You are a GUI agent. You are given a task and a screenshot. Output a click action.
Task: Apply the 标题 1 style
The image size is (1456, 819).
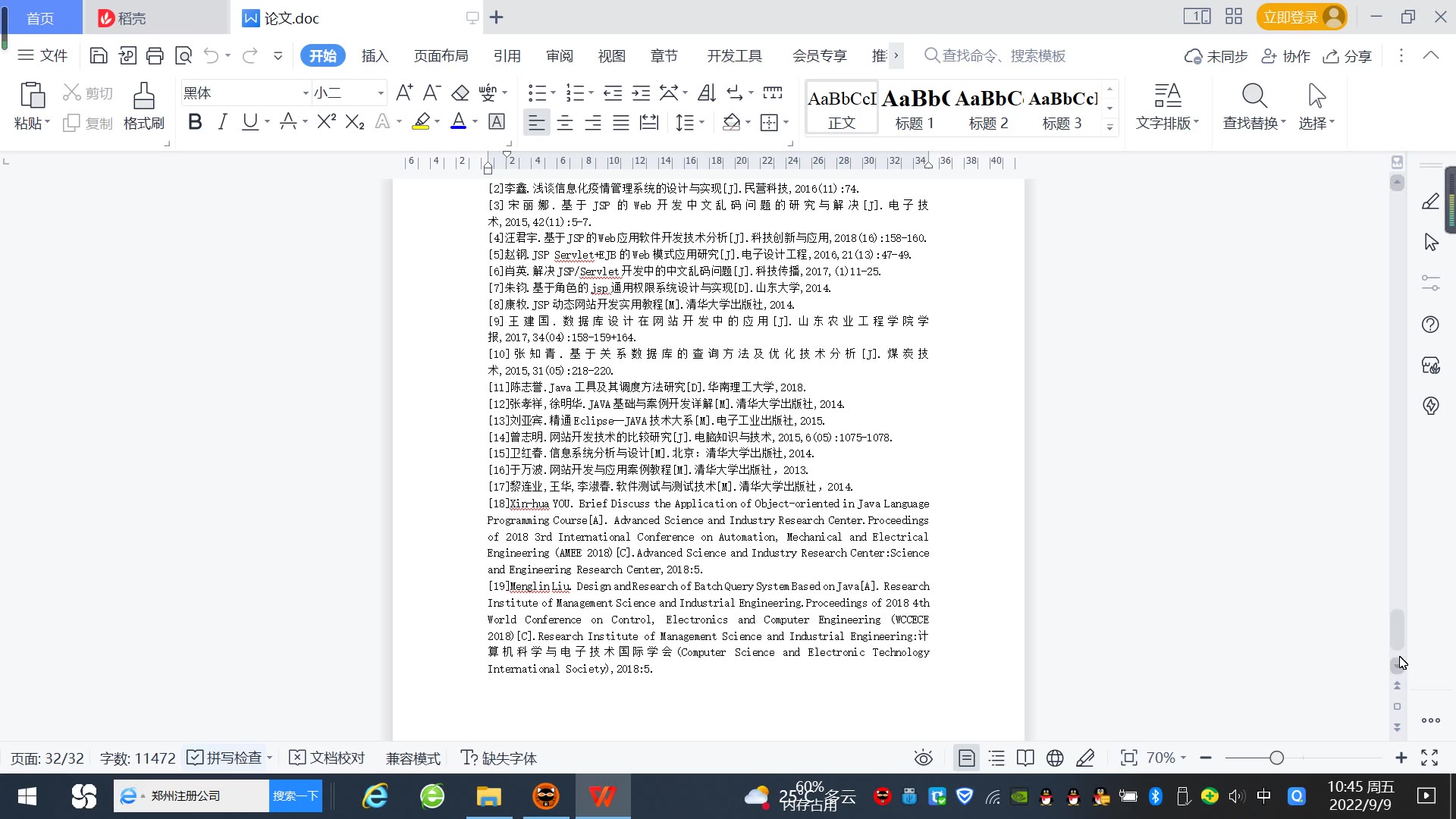pyautogui.click(x=915, y=108)
